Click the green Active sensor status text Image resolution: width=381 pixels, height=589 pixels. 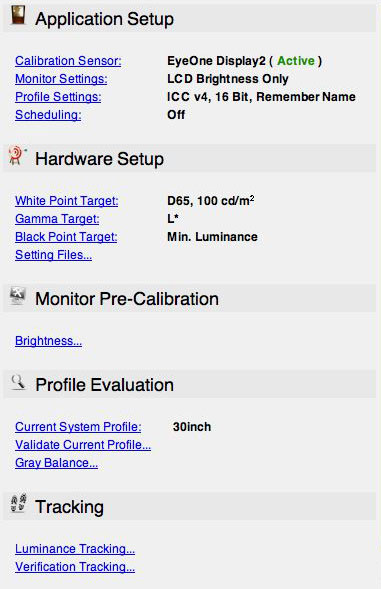point(296,61)
